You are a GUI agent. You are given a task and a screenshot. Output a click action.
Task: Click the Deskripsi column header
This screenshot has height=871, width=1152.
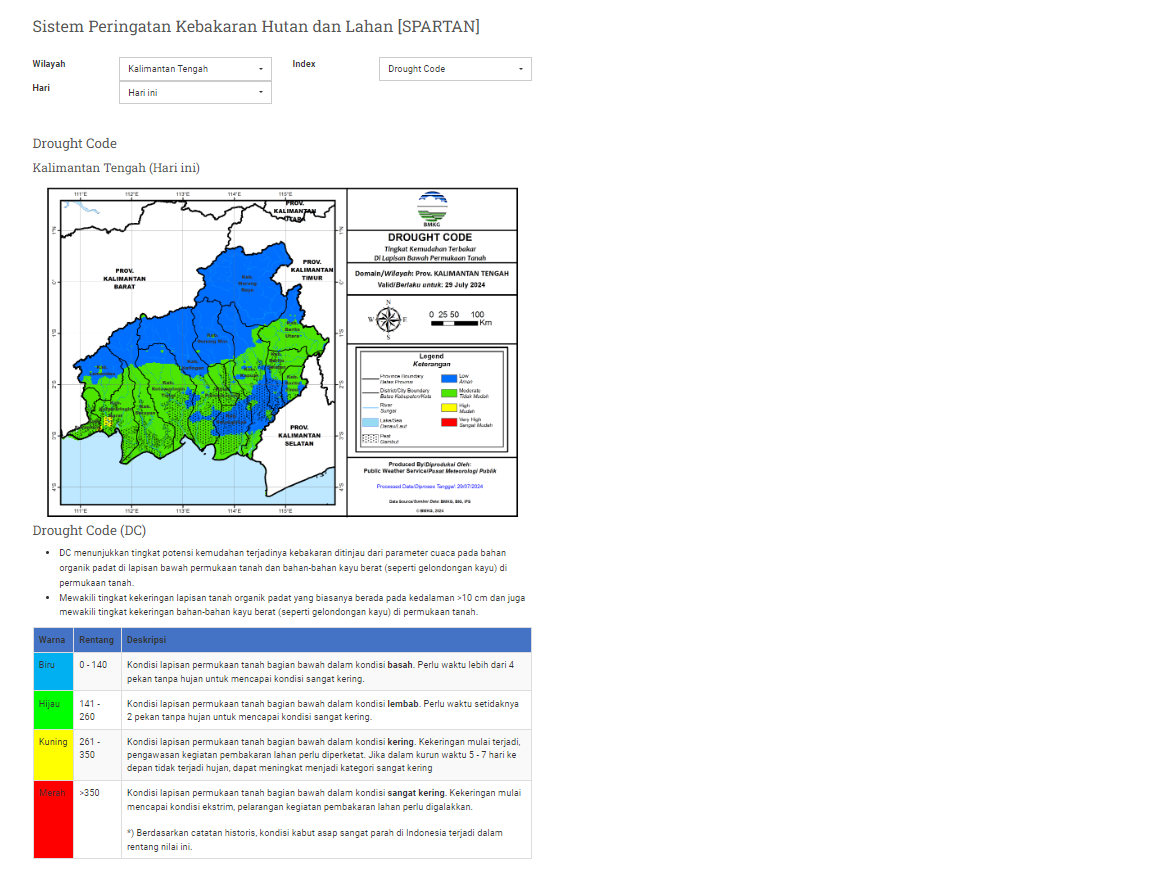coord(326,640)
